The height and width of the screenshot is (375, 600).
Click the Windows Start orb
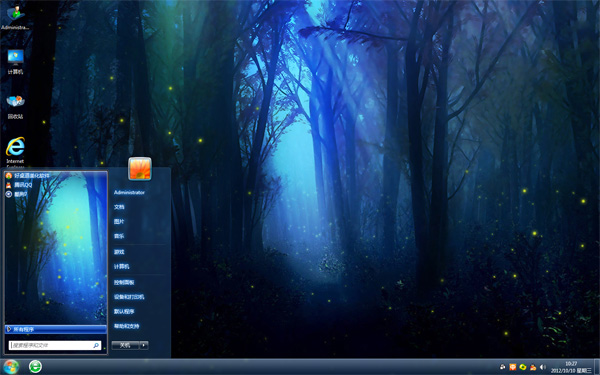point(11,367)
